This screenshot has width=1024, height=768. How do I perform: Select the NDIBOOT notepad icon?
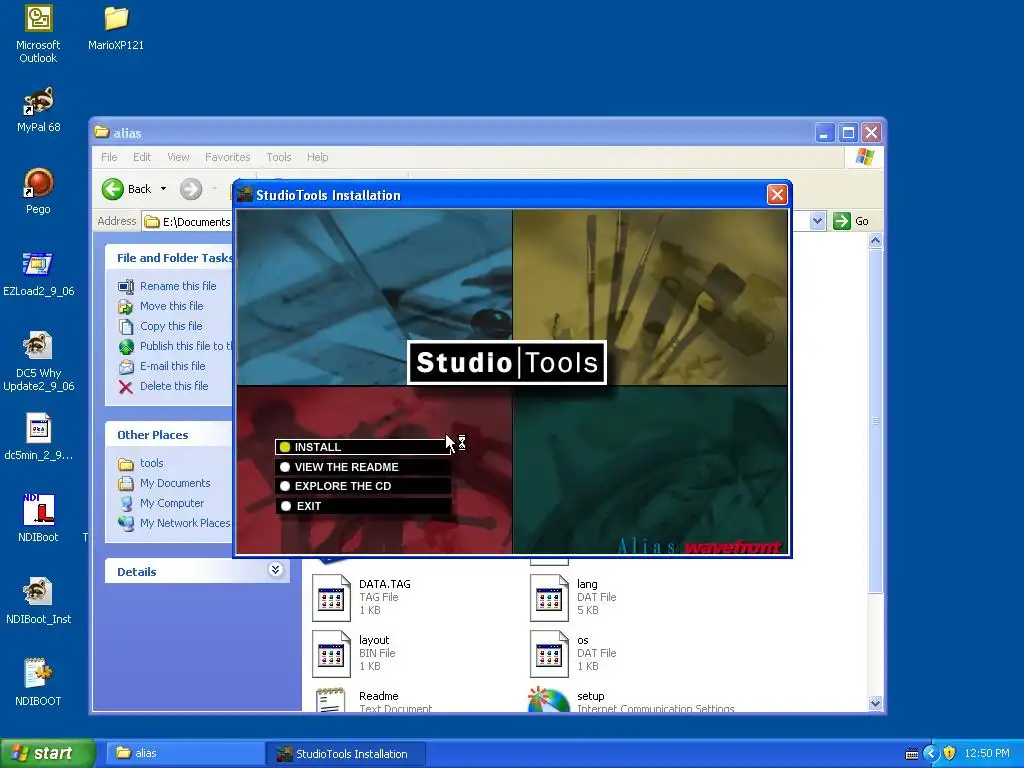pyautogui.click(x=38, y=683)
